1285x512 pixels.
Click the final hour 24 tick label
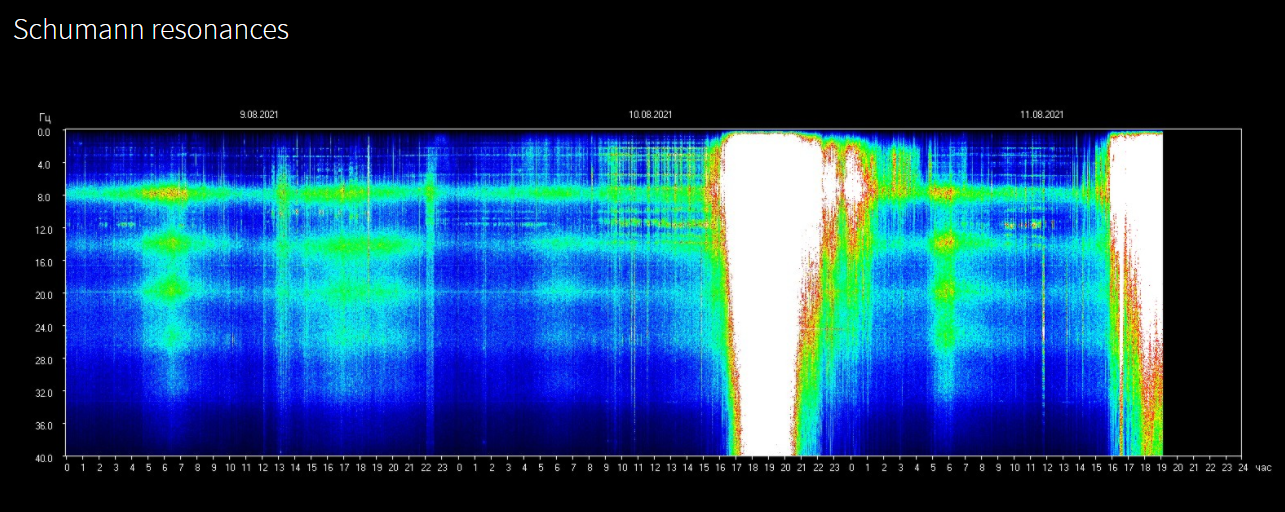click(1242, 467)
